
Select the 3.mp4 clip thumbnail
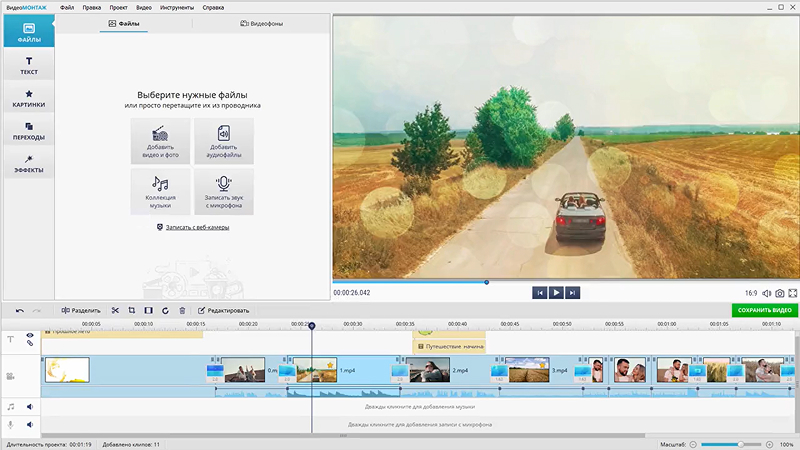529,370
